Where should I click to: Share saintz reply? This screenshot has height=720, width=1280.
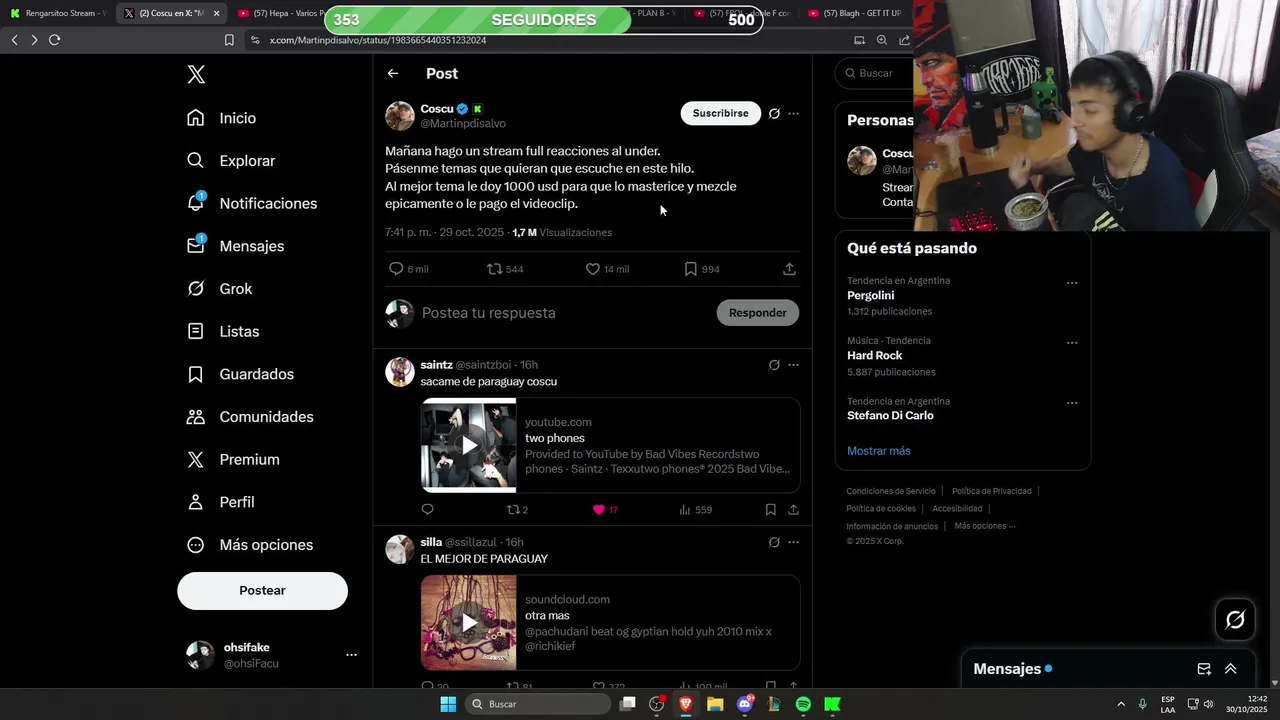pos(793,510)
